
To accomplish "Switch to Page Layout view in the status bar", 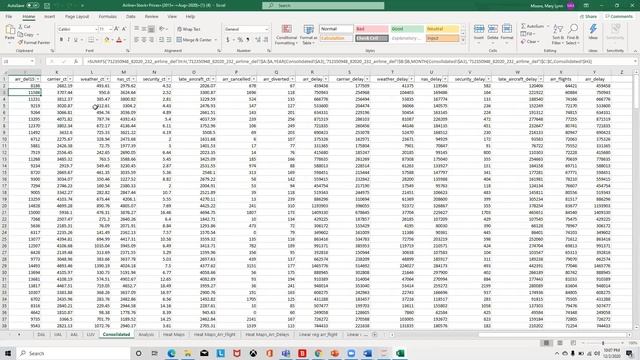I will click(x=560, y=343).
